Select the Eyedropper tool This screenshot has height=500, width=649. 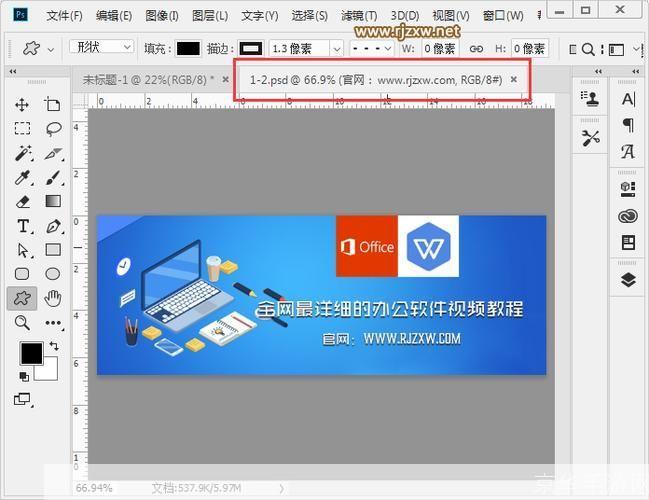(x=23, y=178)
